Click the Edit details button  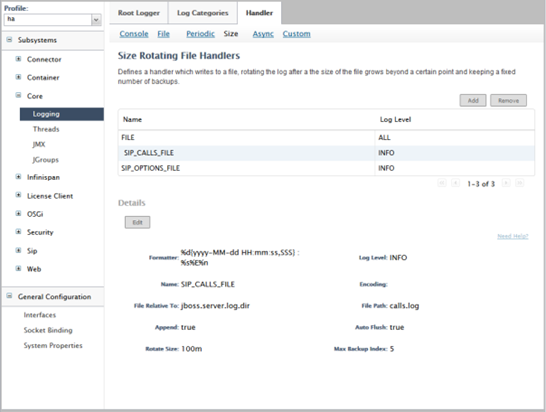point(138,222)
